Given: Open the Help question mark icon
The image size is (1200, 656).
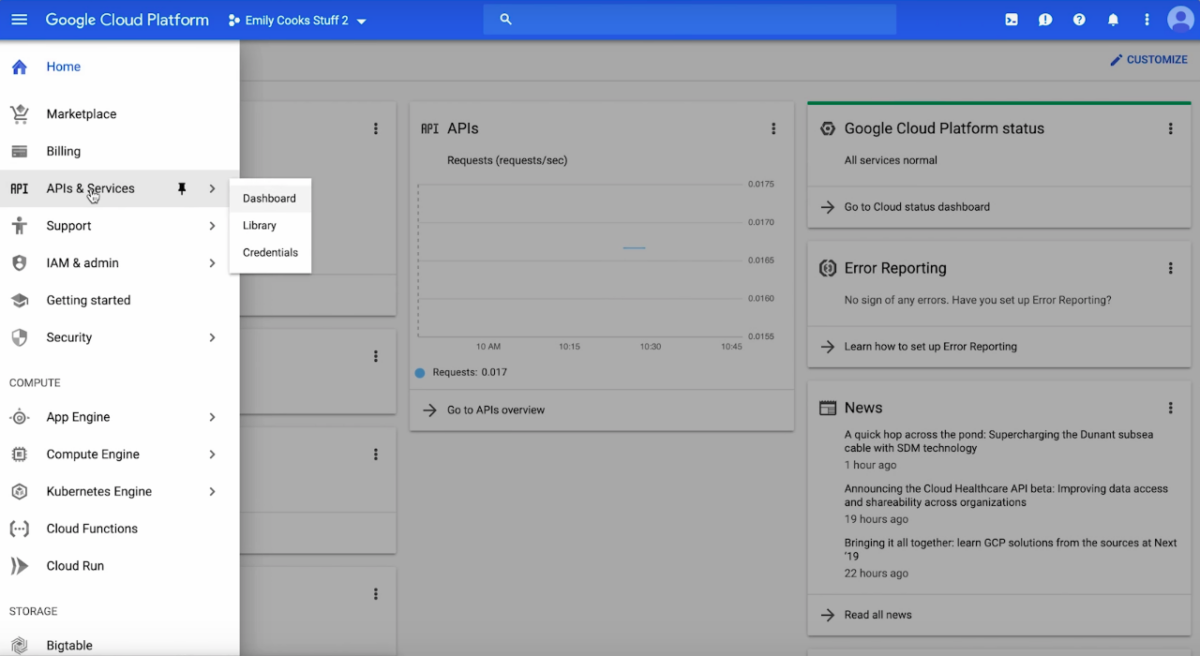Looking at the screenshot, I should (x=1079, y=19).
